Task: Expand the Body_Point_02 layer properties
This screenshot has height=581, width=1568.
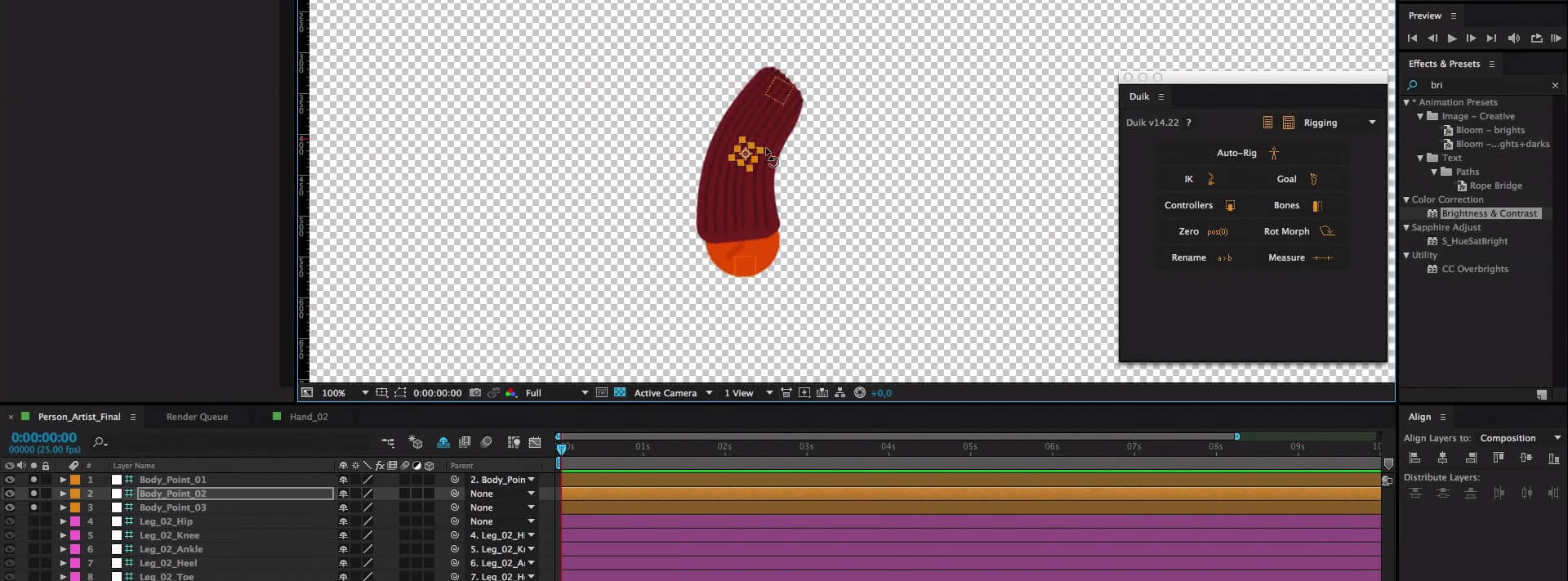Action: tap(63, 494)
